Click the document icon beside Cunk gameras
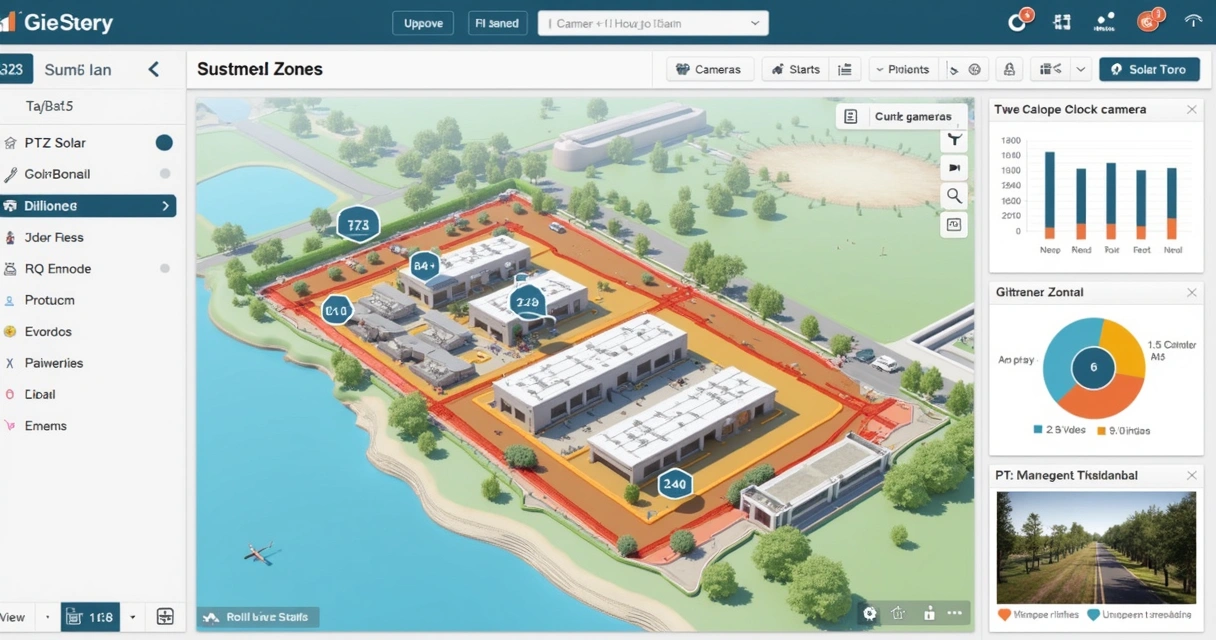 click(x=851, y=117)
